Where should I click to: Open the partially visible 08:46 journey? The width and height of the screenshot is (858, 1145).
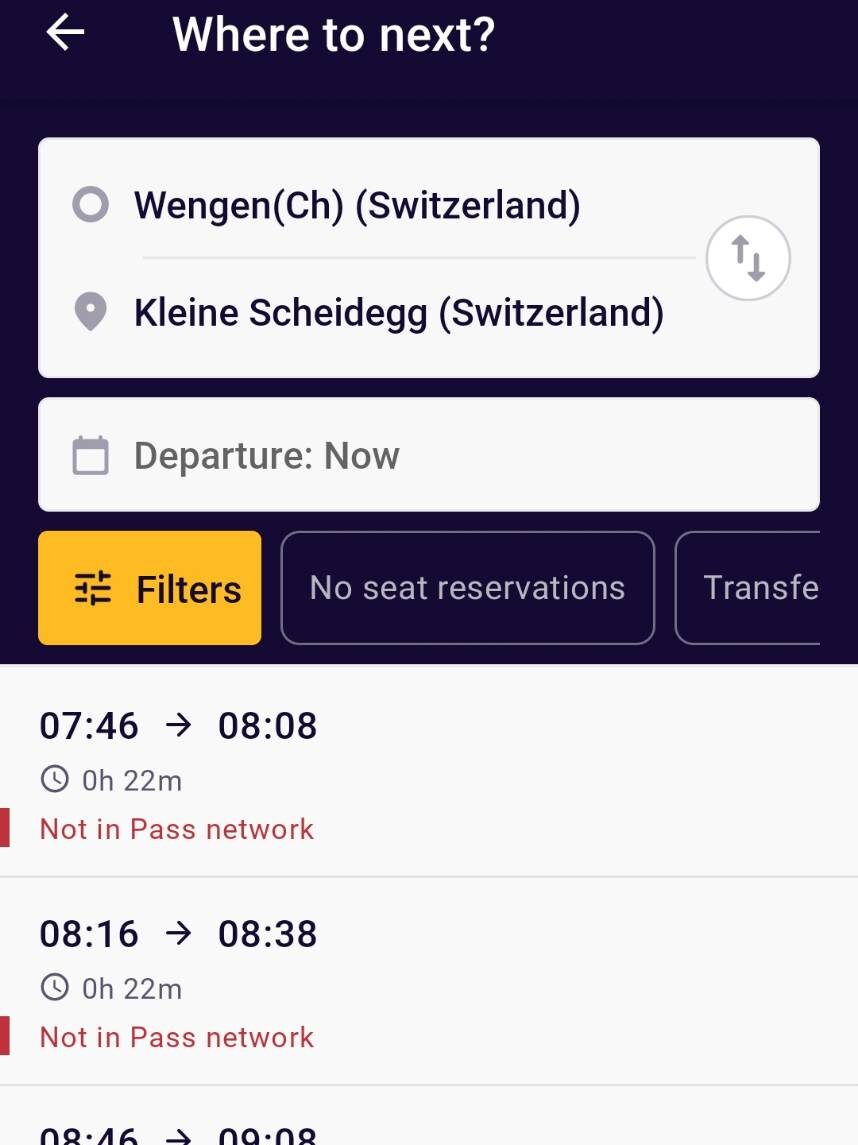[x=428, y=1130]
